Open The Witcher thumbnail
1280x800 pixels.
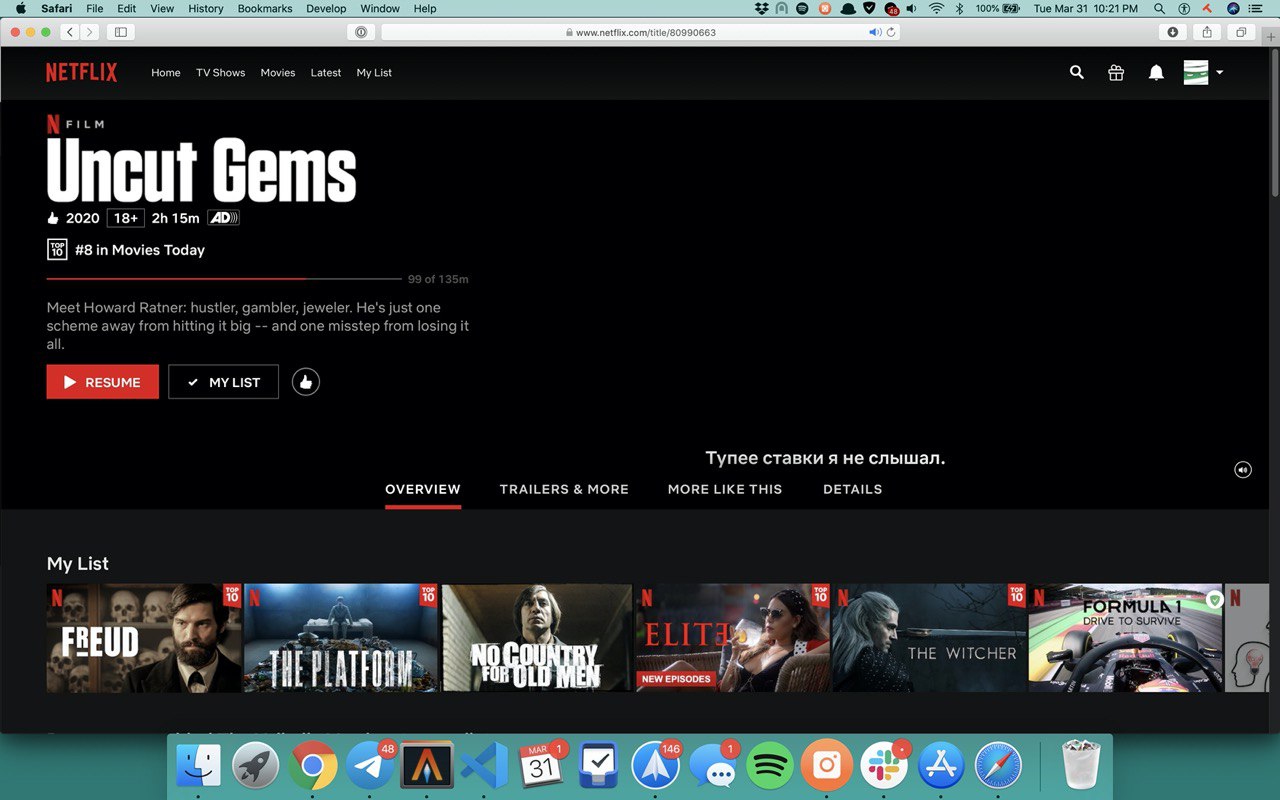(930, 638)
